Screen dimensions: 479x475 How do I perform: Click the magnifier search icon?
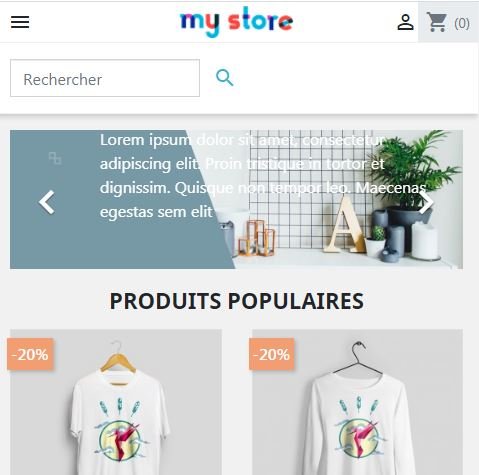pyautogui.click(x=224, y=78)
